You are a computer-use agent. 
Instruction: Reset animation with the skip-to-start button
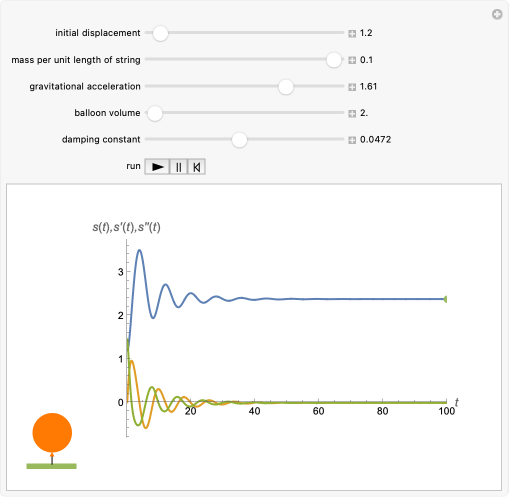tap(197, 167)
